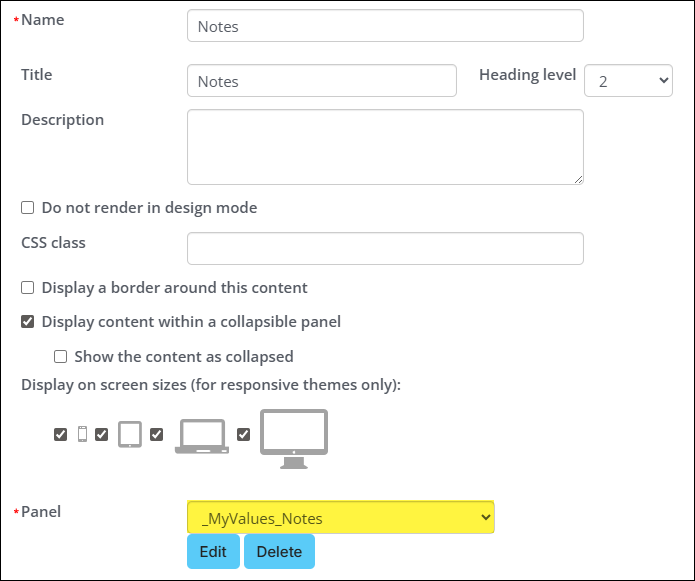Toggle the desktop screen size checkbox

pyautogui.click(x=243, y=435)
